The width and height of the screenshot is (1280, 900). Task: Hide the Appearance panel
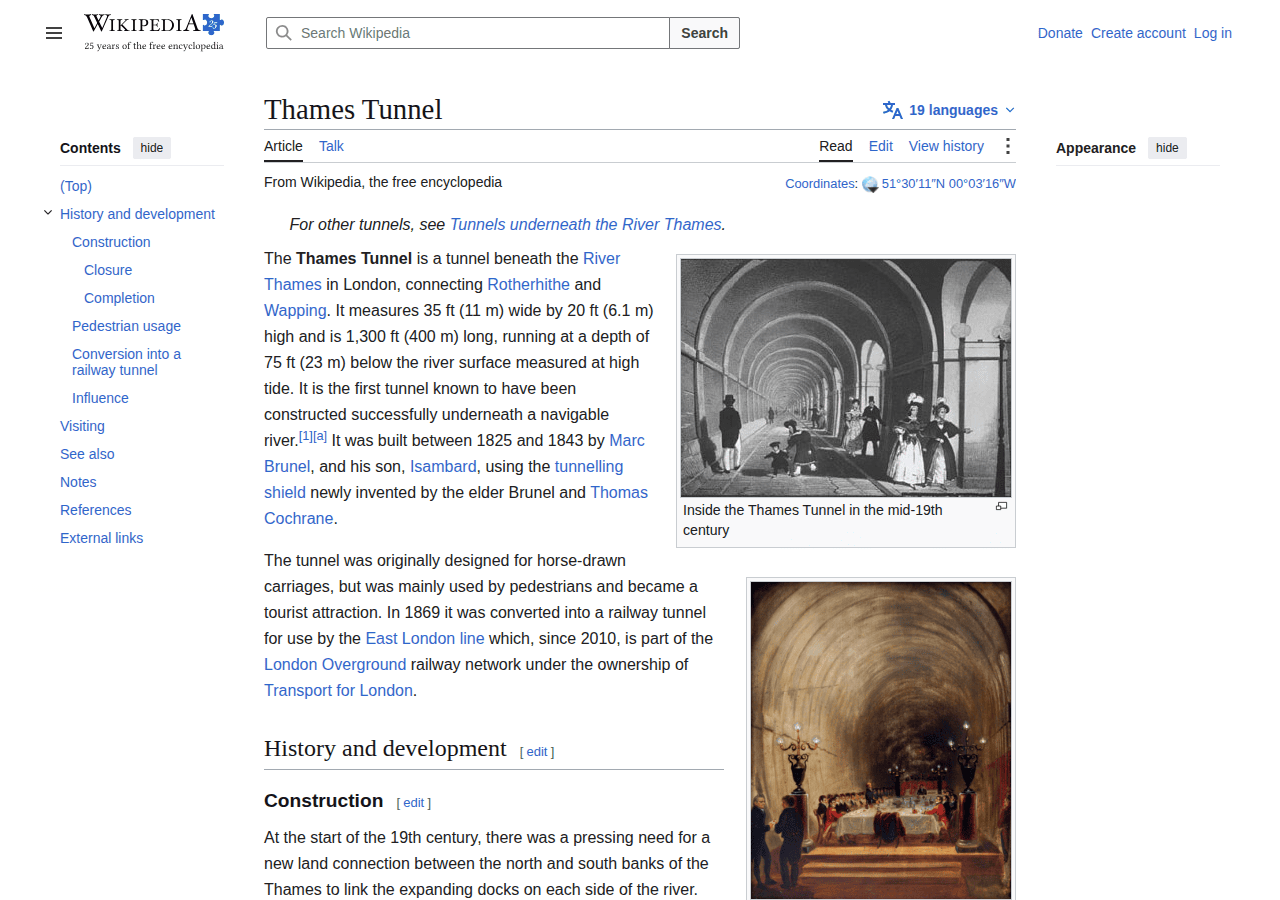click(x=1167, y=148)
